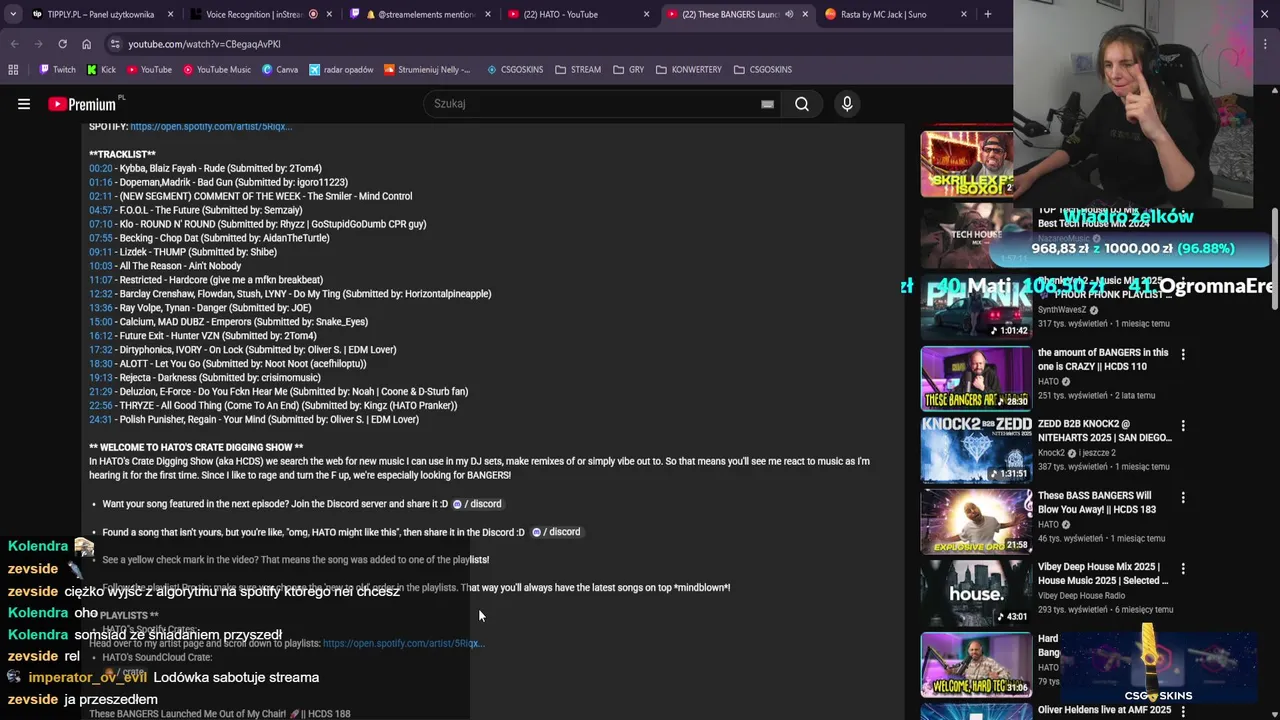Click the search magnifier button

coord(802,104)
